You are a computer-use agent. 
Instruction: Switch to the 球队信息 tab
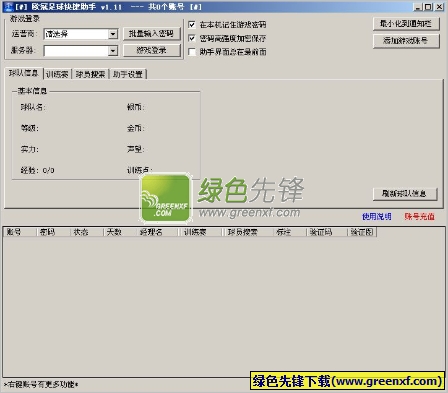(24, 73)
